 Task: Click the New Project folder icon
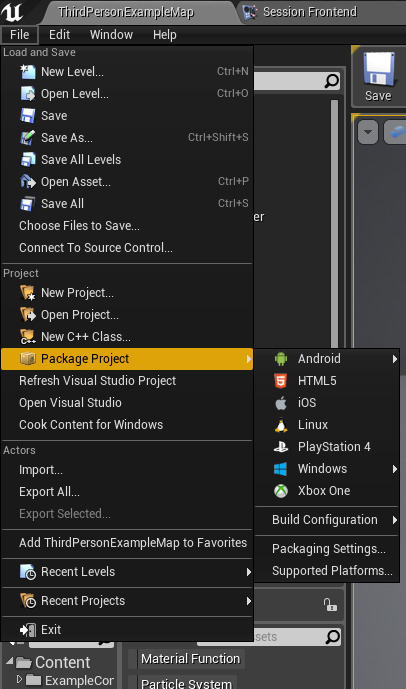pos(28,293)
